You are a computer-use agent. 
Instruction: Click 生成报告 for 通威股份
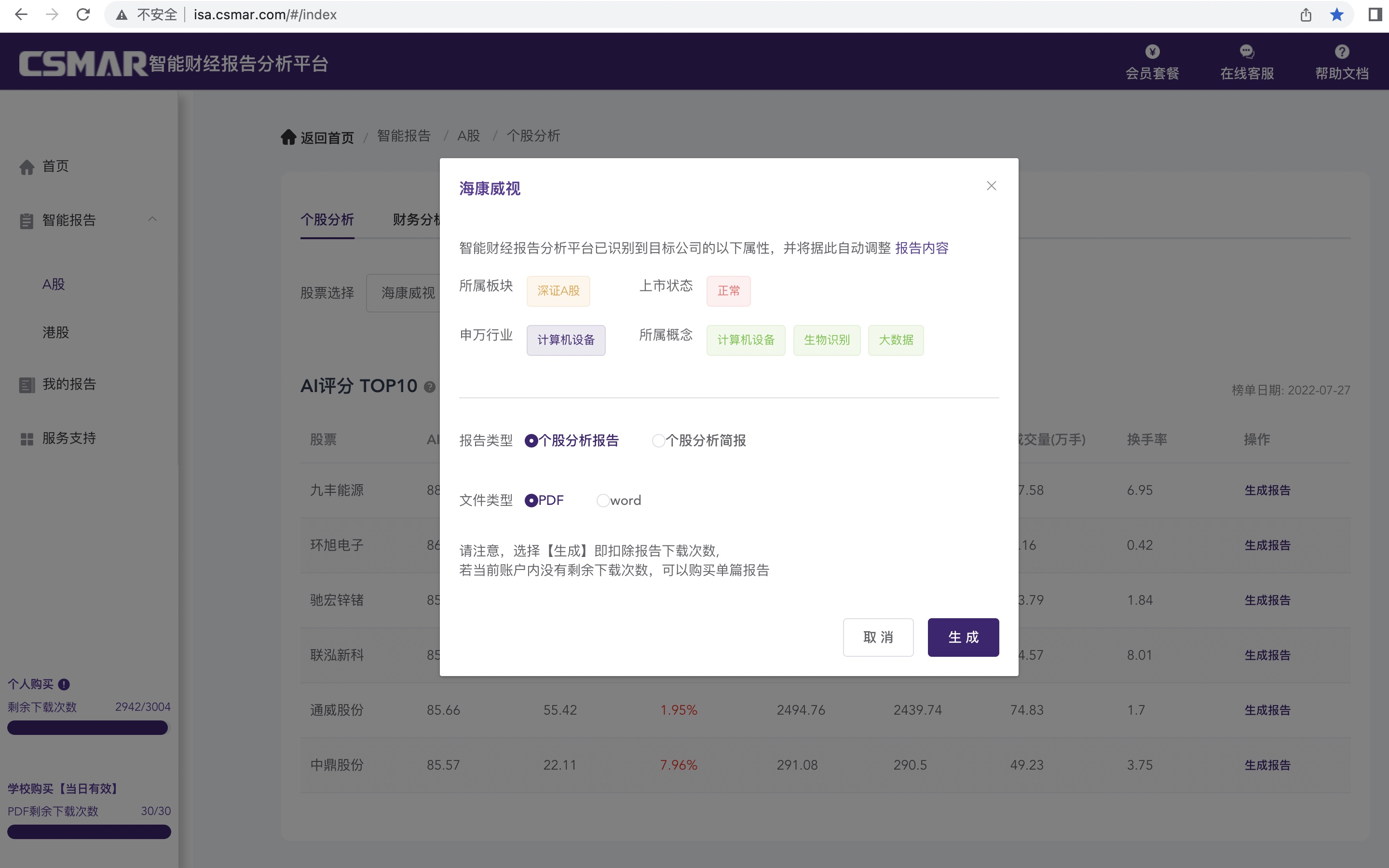tap(1267, 710)
